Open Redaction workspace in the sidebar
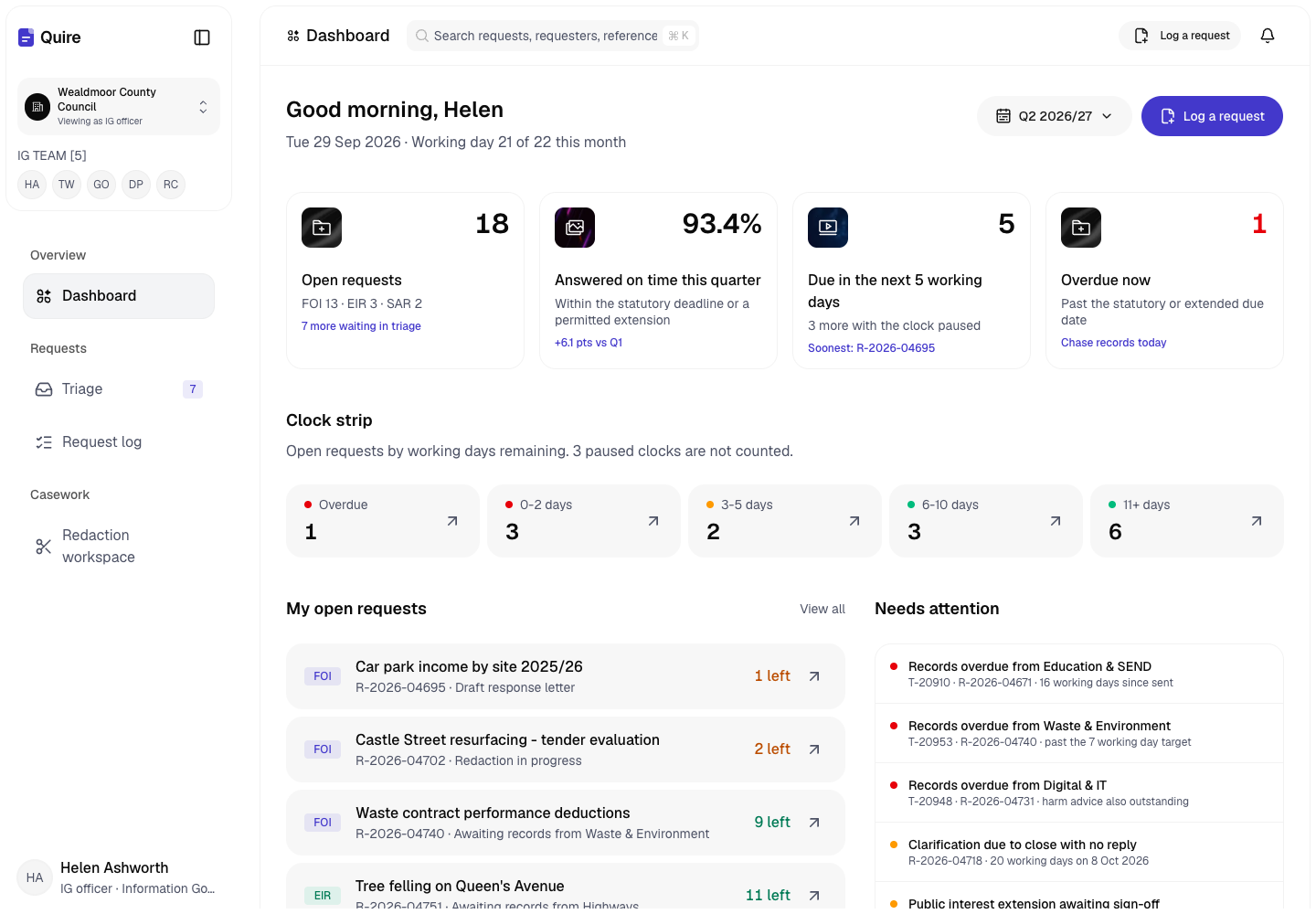Viewport: 1316px width, 914px height. pos(119,547)
